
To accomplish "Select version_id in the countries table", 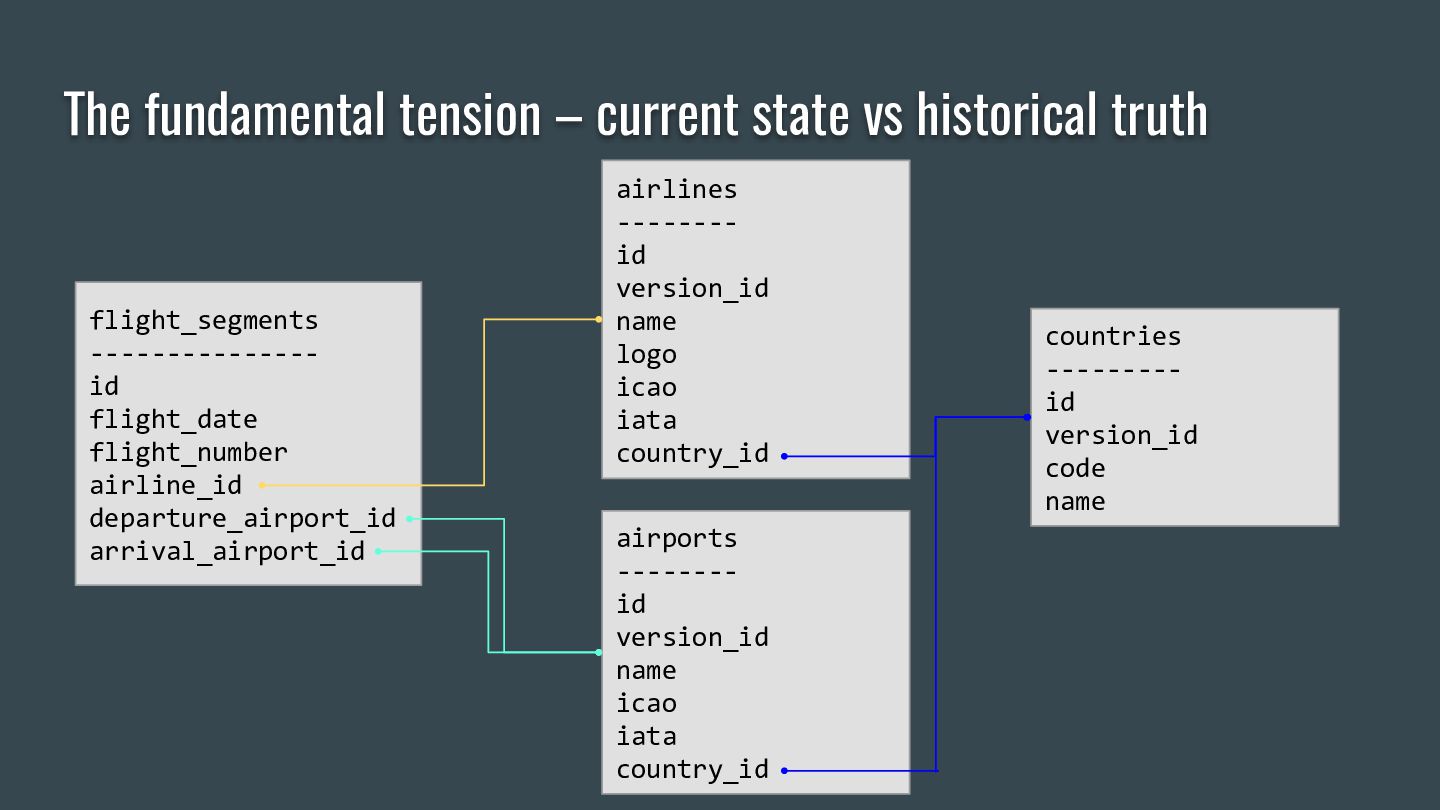I will [x=1122, y=436].
